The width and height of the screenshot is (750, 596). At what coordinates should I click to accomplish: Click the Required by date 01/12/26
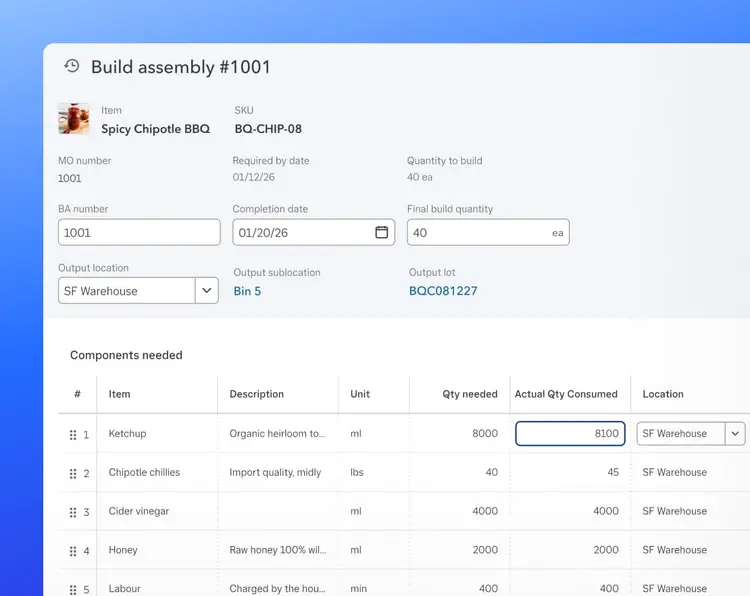pos(254,177)
